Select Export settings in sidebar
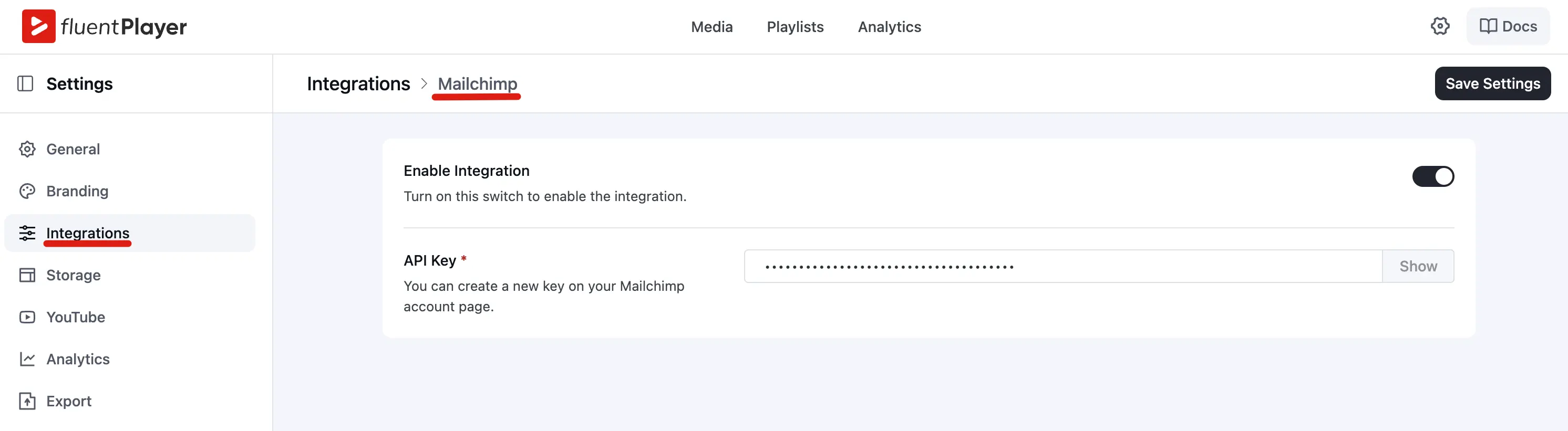This screenshot has width=1568, height=431. pyautogui.click(x=130, y=401)
